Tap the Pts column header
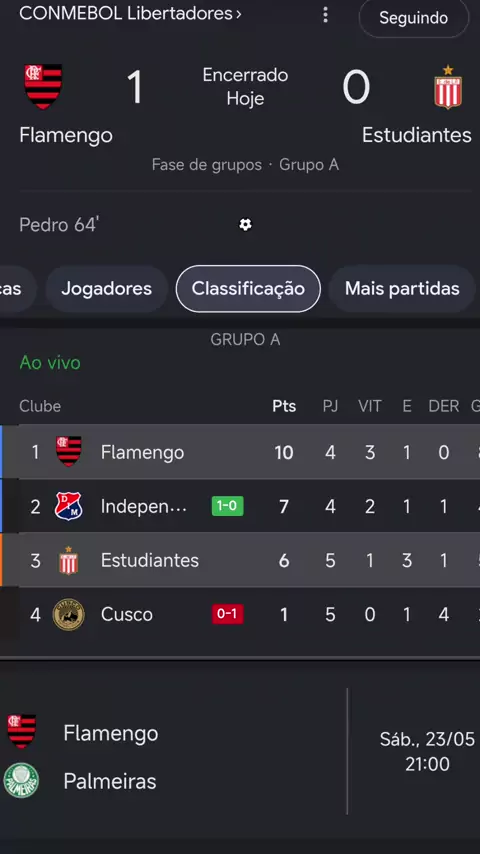 (x=284, y=406)
